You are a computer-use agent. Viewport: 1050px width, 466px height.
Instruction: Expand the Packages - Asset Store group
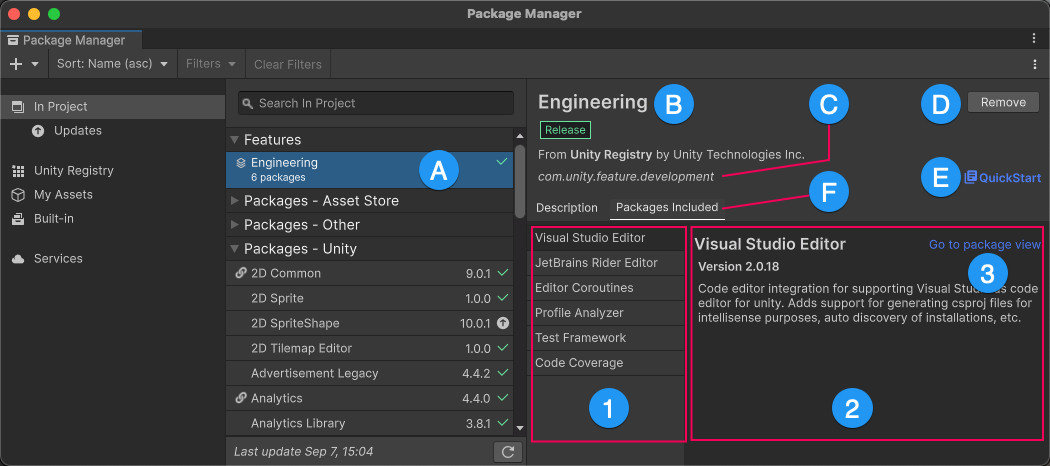point(235,201)
